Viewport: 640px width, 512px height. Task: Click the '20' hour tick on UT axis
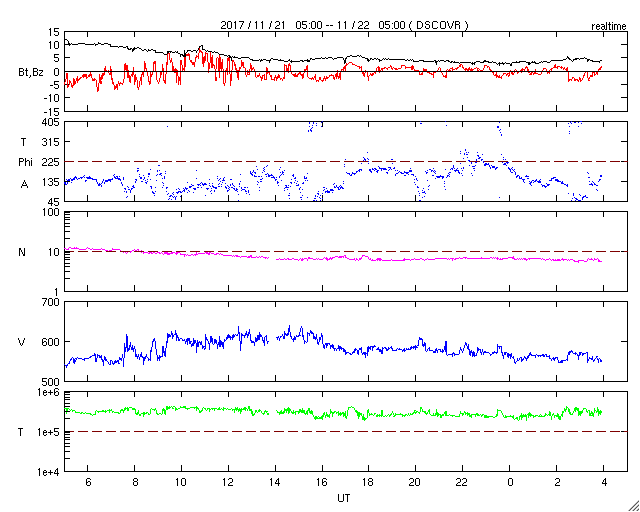coord(416,482)
